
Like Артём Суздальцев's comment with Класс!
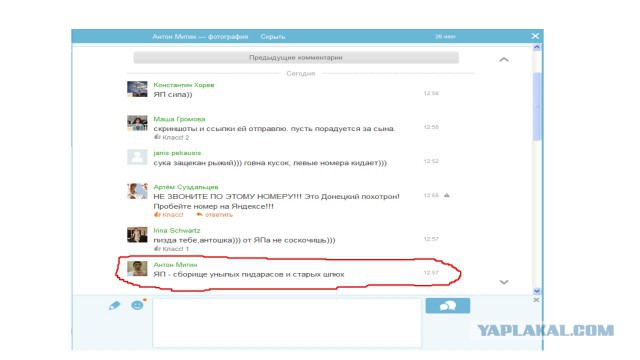pos(169,215)
